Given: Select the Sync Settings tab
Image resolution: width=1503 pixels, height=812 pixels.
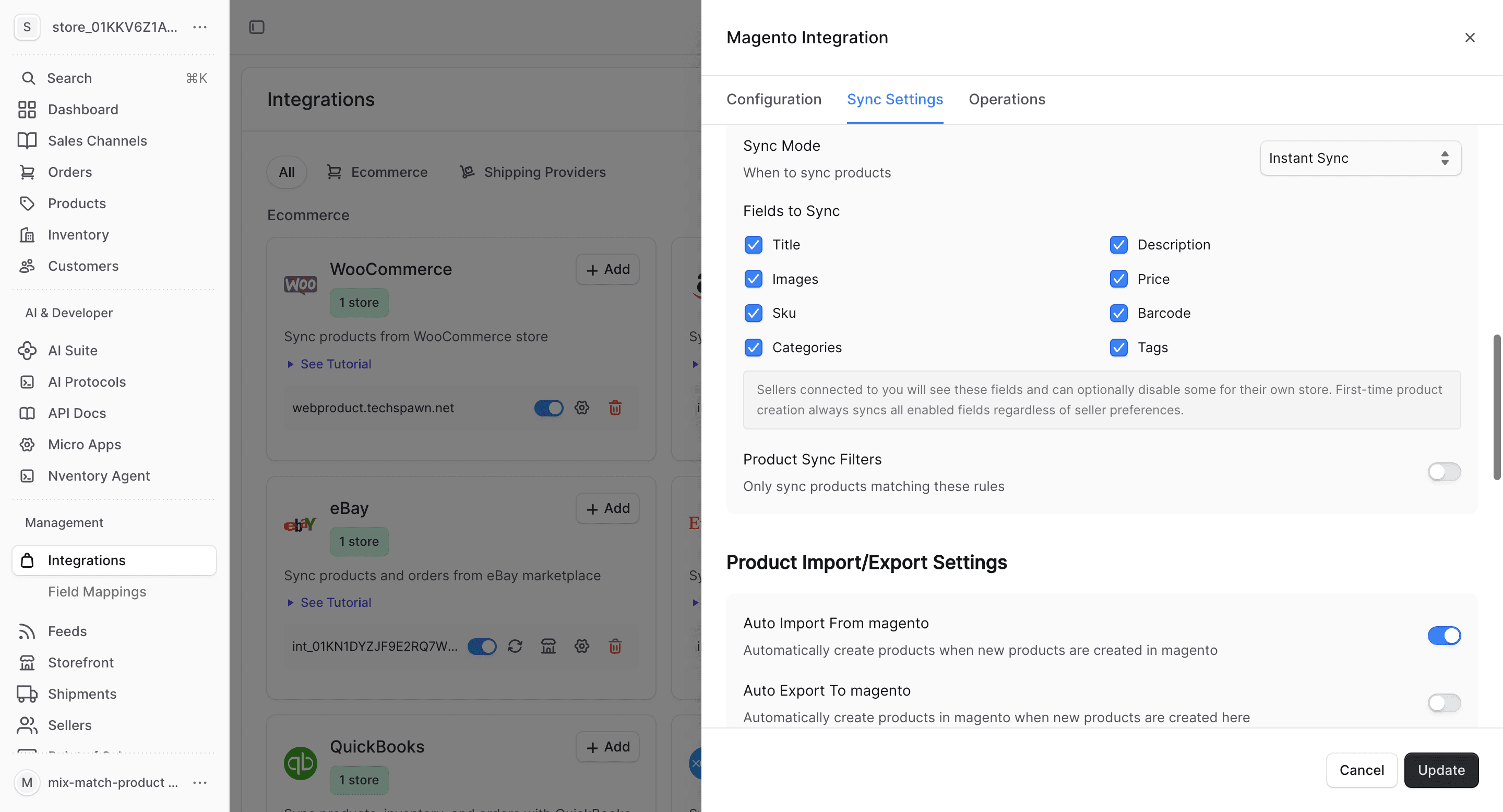Looking at the screenshot, I should (x=894, y=99).
